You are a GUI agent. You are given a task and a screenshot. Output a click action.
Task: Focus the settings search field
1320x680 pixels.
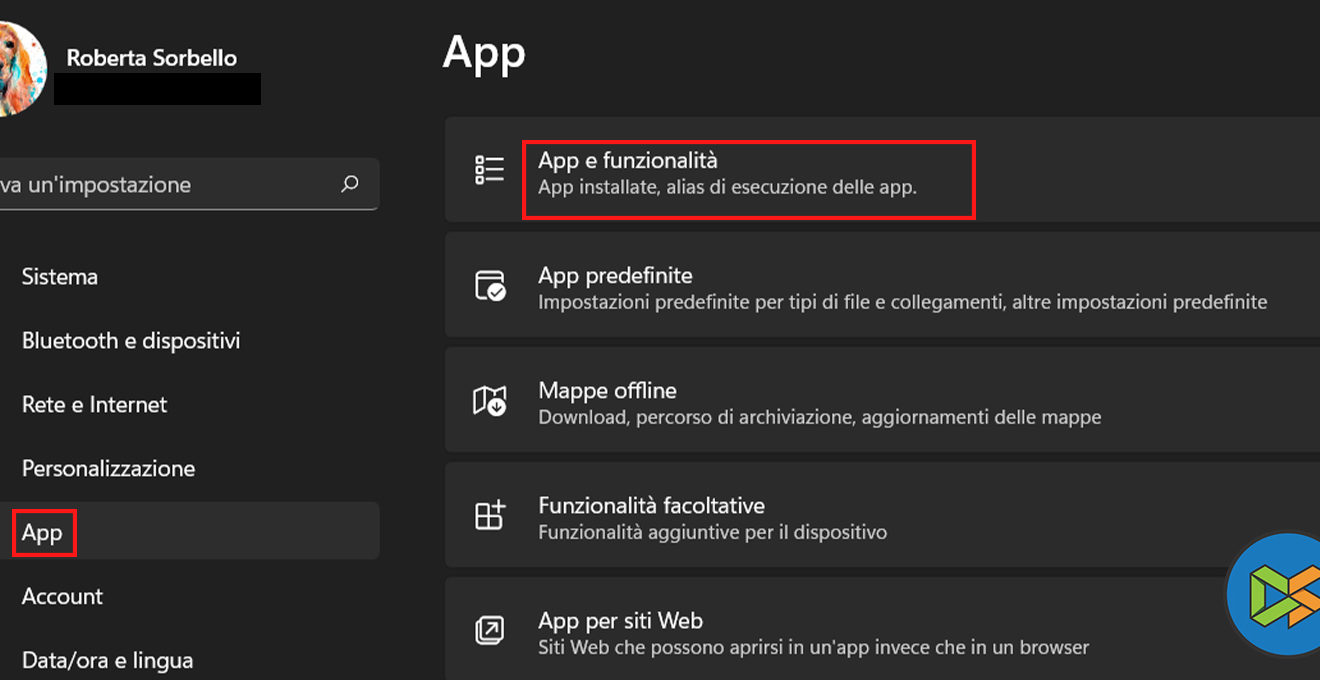point(160,184)
